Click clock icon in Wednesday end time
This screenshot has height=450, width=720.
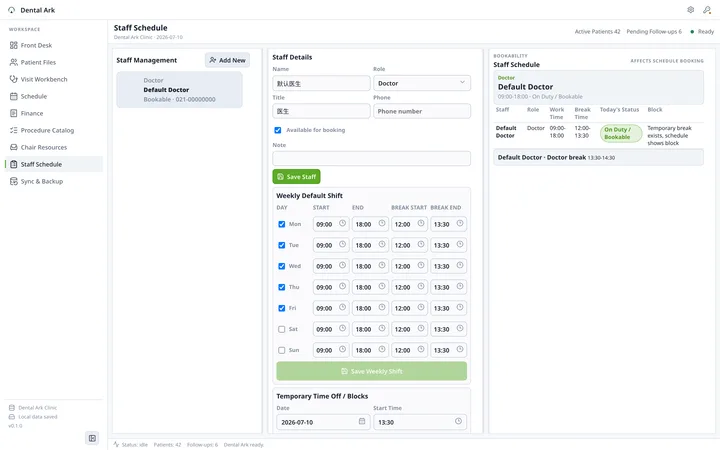tap(382, 265)
